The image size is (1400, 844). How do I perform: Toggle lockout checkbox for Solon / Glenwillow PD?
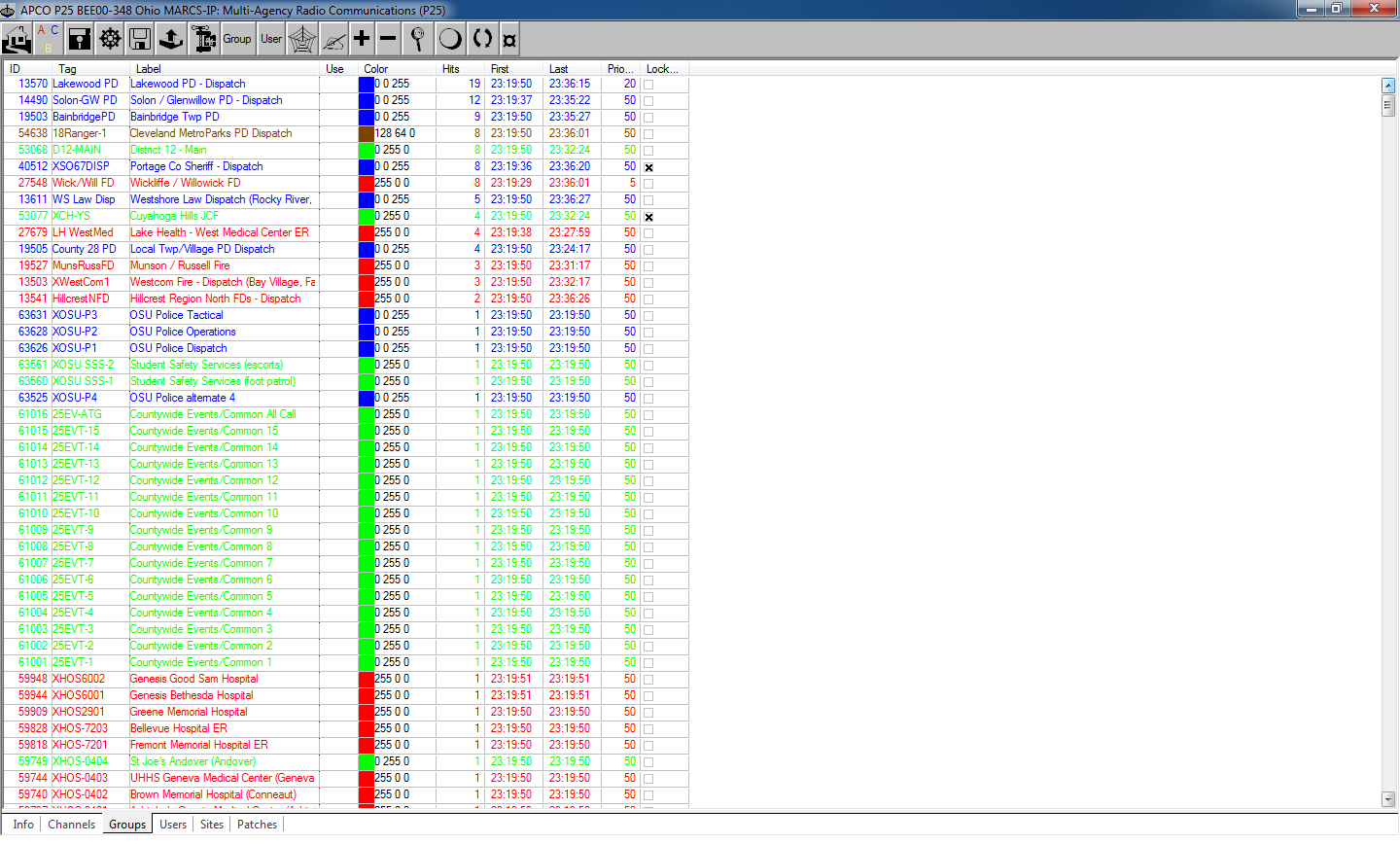coord(648,101)
